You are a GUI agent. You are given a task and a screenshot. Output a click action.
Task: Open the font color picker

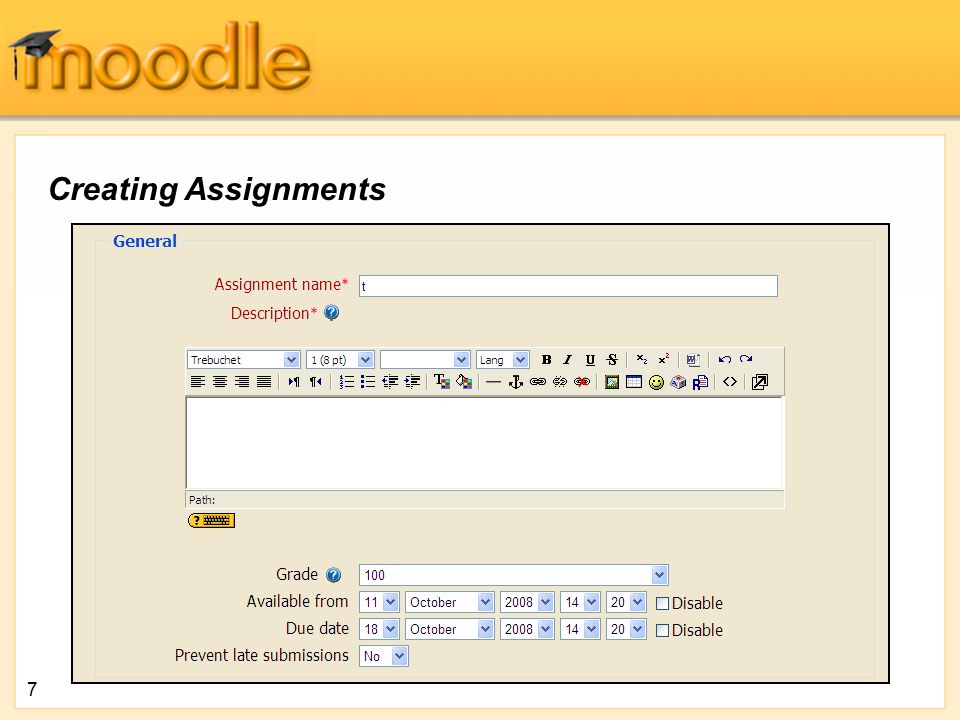[441, 382]
